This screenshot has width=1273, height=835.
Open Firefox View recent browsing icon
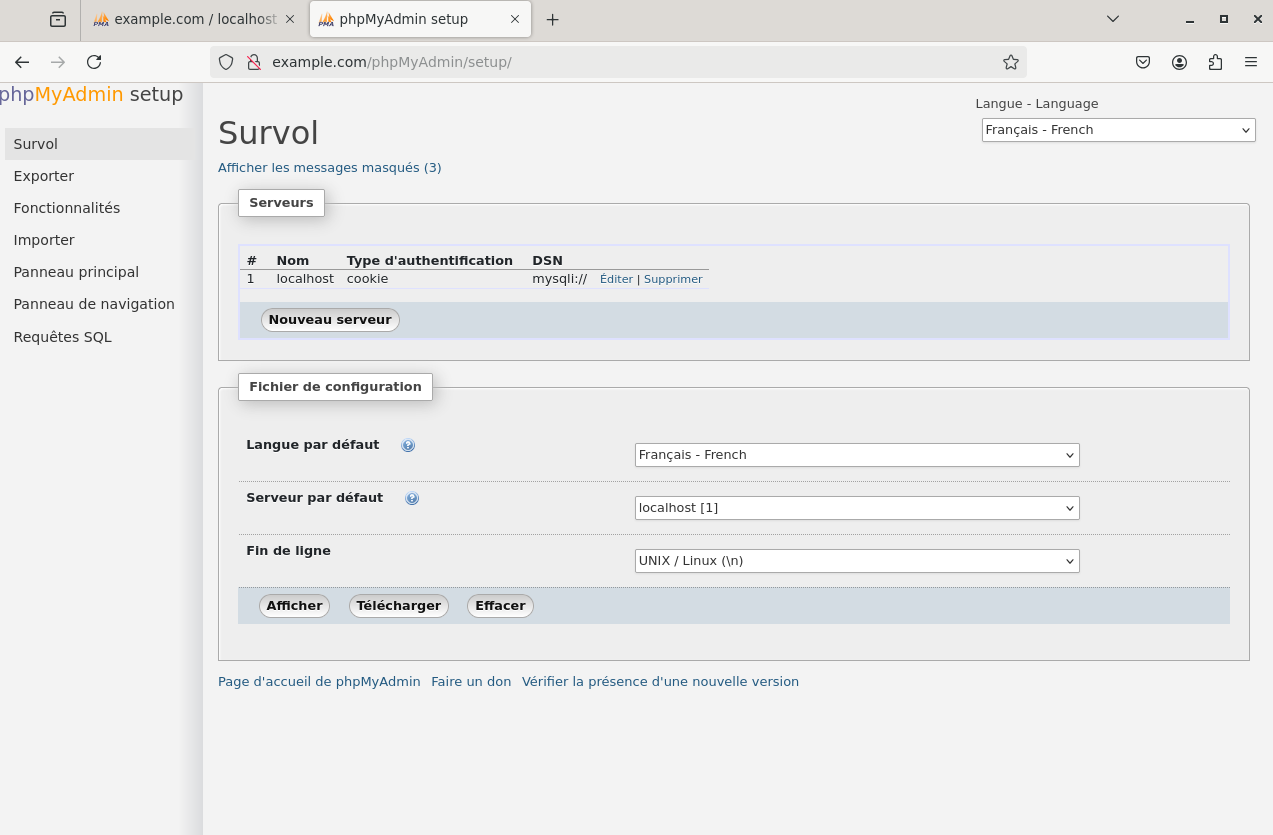tap(58, 20)
